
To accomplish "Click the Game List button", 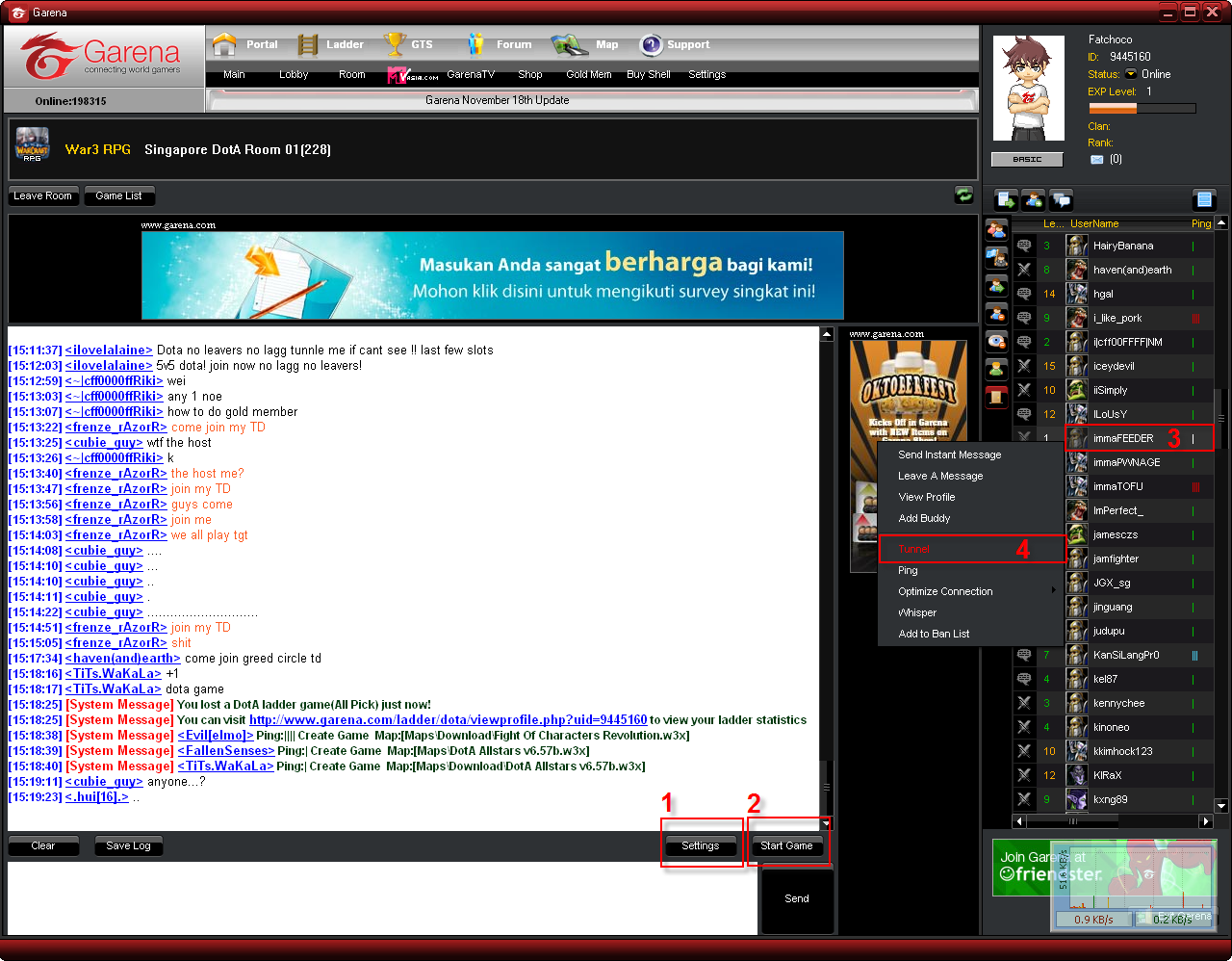I will coord(119,195).
